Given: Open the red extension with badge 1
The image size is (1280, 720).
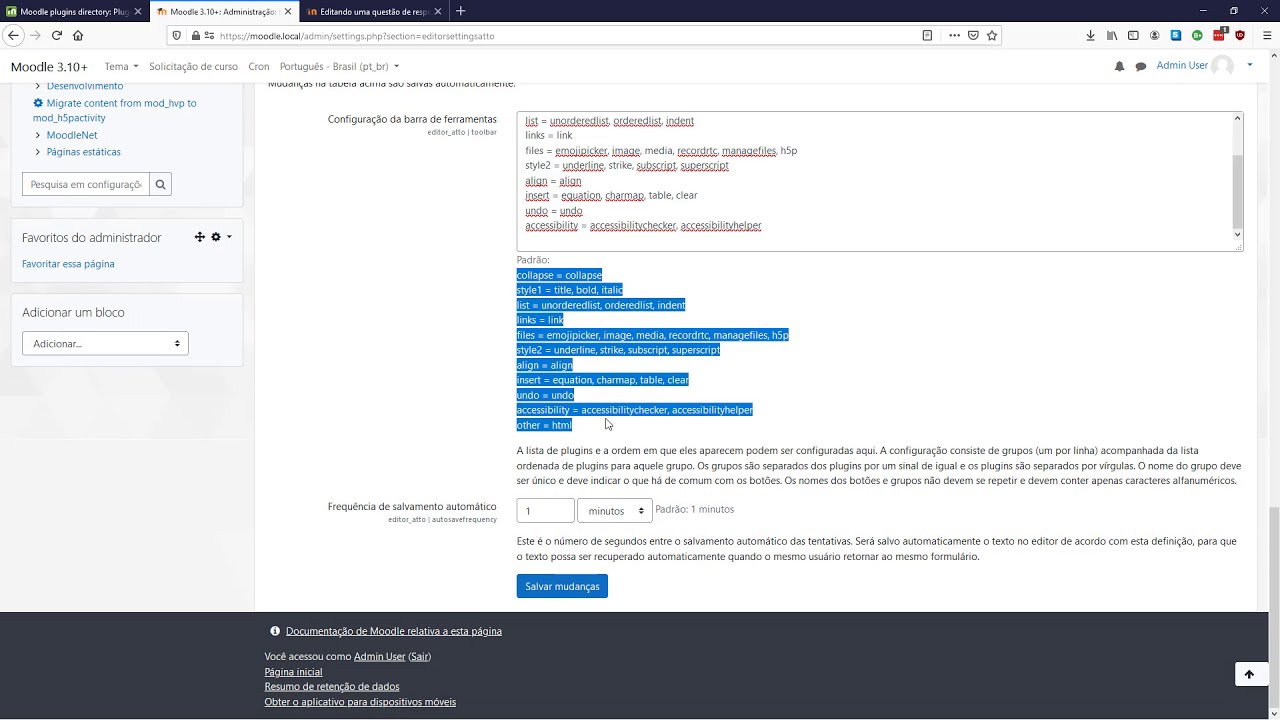Looking at the screenshot, I should [x=1219, y=35].
